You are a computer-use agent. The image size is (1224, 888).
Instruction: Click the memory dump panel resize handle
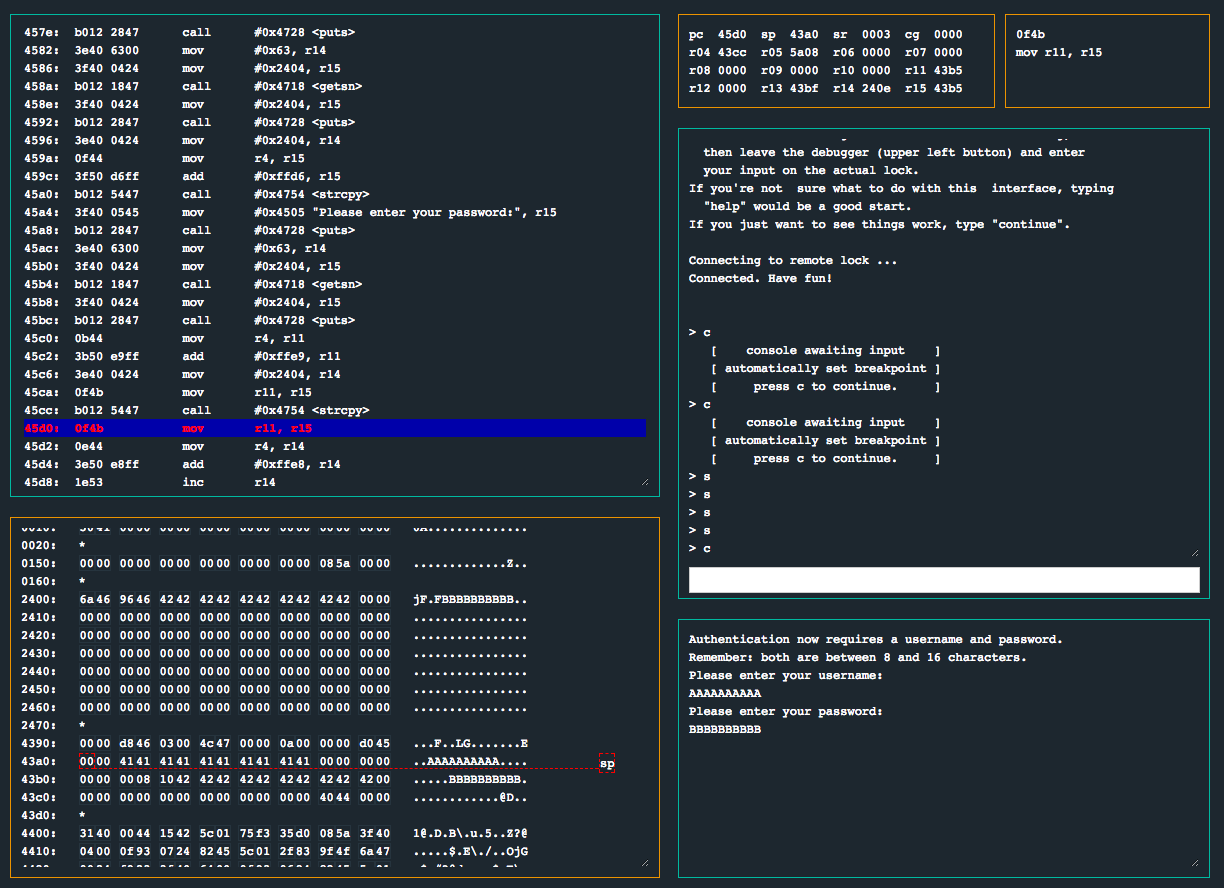tap(644, 862)
